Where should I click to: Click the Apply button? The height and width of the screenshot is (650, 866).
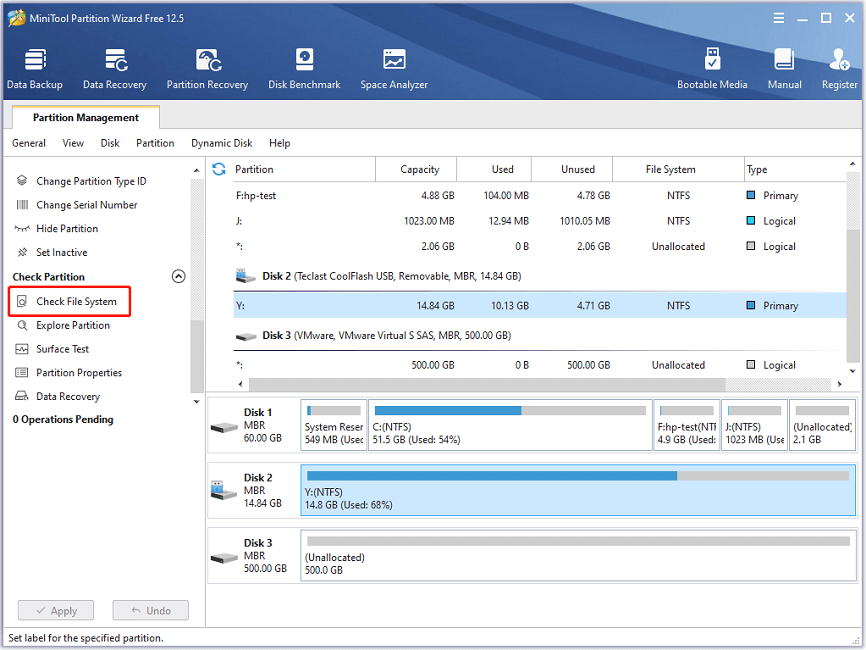point(55,610)
